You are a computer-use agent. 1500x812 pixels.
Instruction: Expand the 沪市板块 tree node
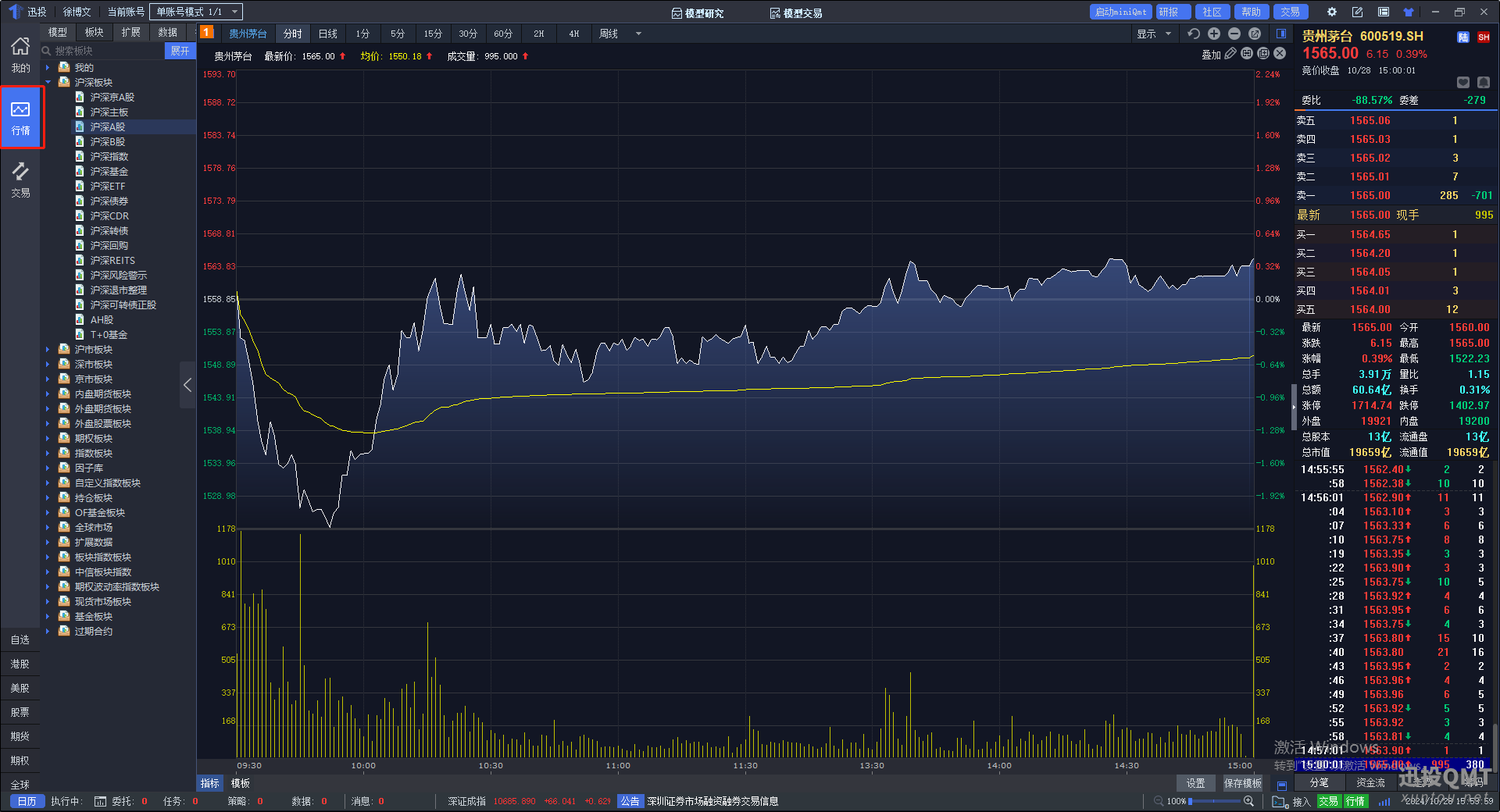click(x=48, y=349)
